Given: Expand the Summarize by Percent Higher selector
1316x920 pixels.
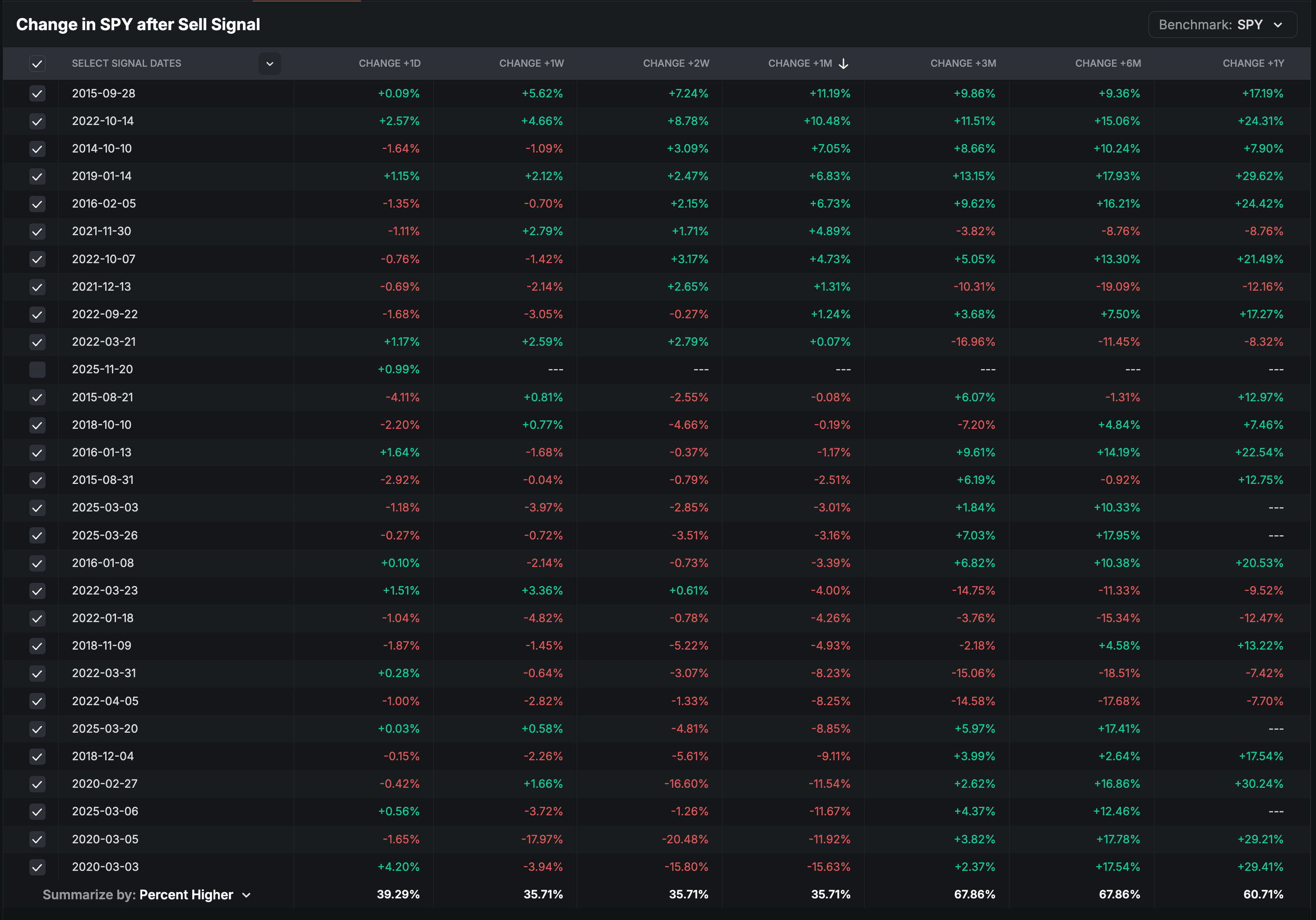Looking at the screenshot, I should tap(186, 894).
